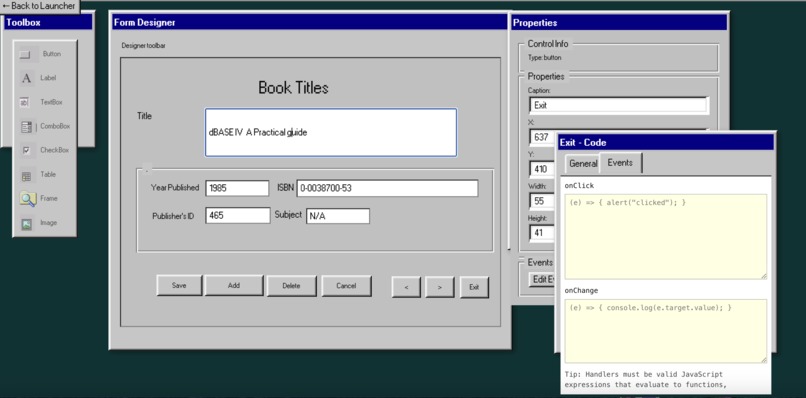Select the Exit button on the form
The width and height of the screenshot is (806, 398).
coord(474,287)
